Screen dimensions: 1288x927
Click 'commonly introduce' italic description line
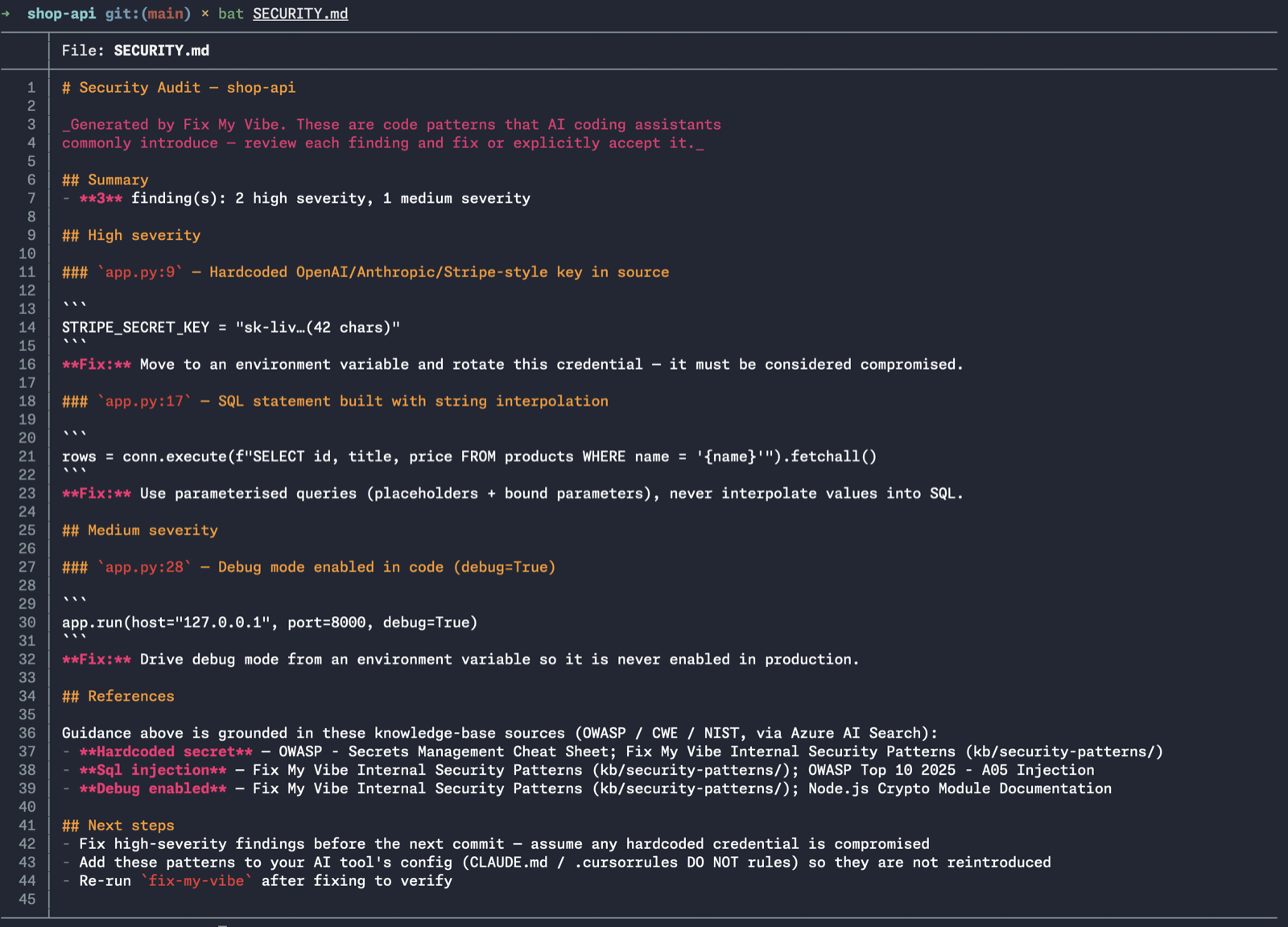coord(383,143)
